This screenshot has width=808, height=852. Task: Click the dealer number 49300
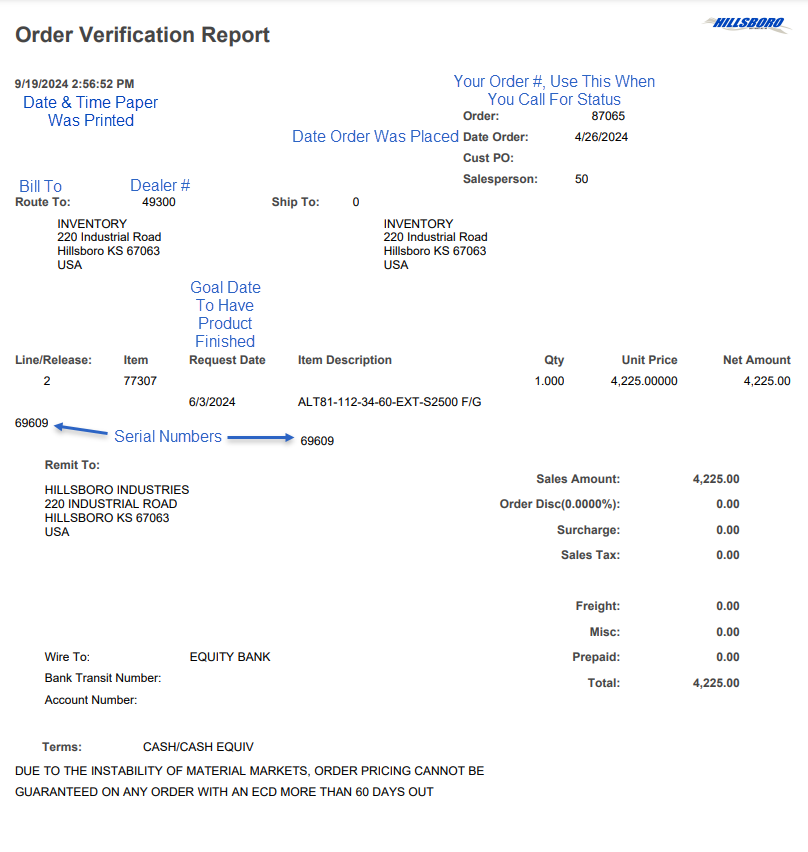point(159,202)
